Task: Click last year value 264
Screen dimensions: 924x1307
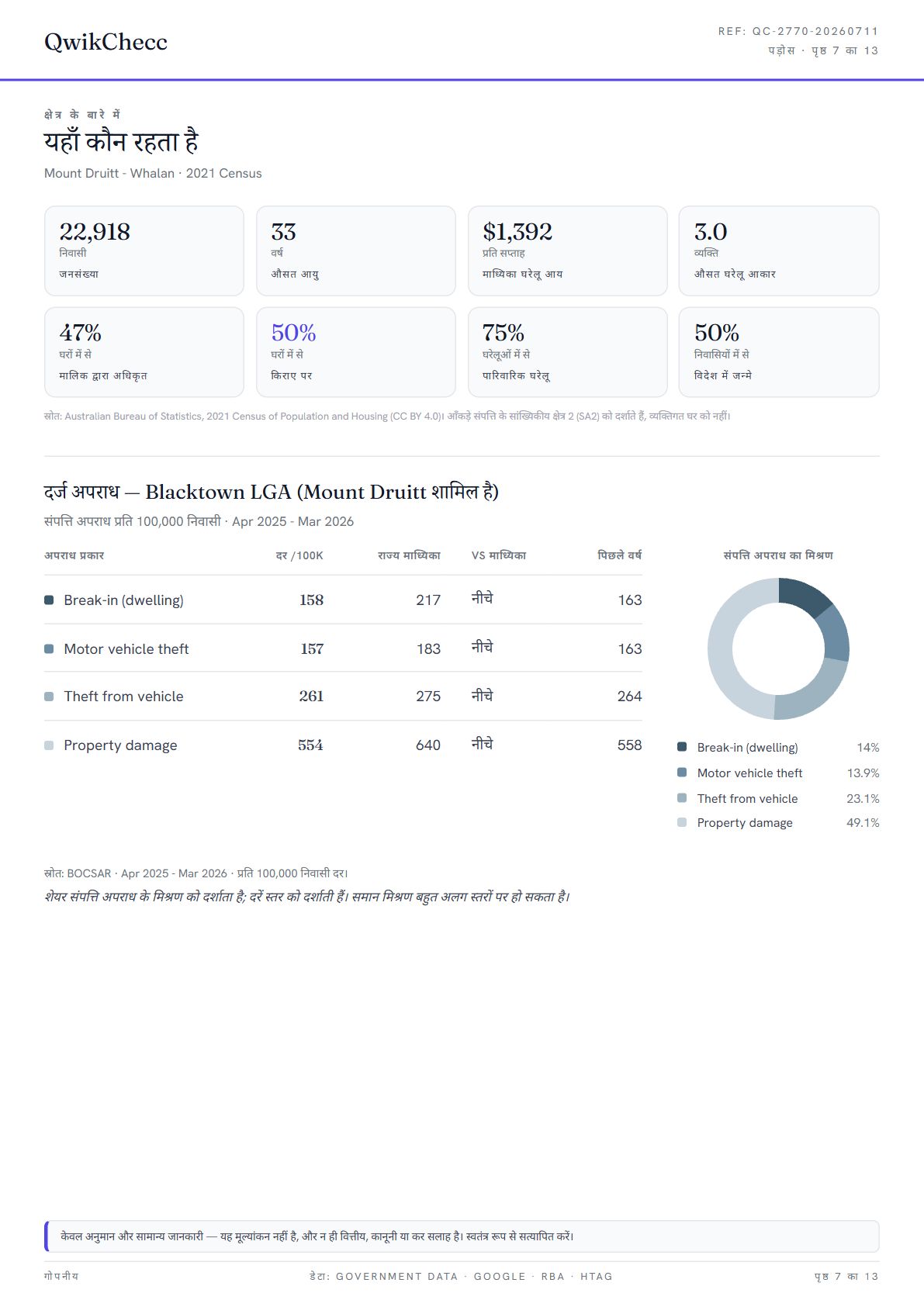Action: (629, 697)
